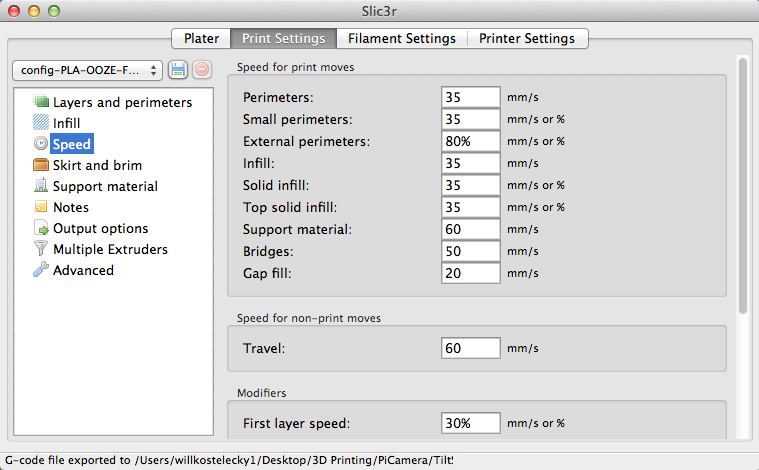Open the config preset dropdown
Image resolution: width=759 pixels, height=470 pixels.
(x=87, y=70)
